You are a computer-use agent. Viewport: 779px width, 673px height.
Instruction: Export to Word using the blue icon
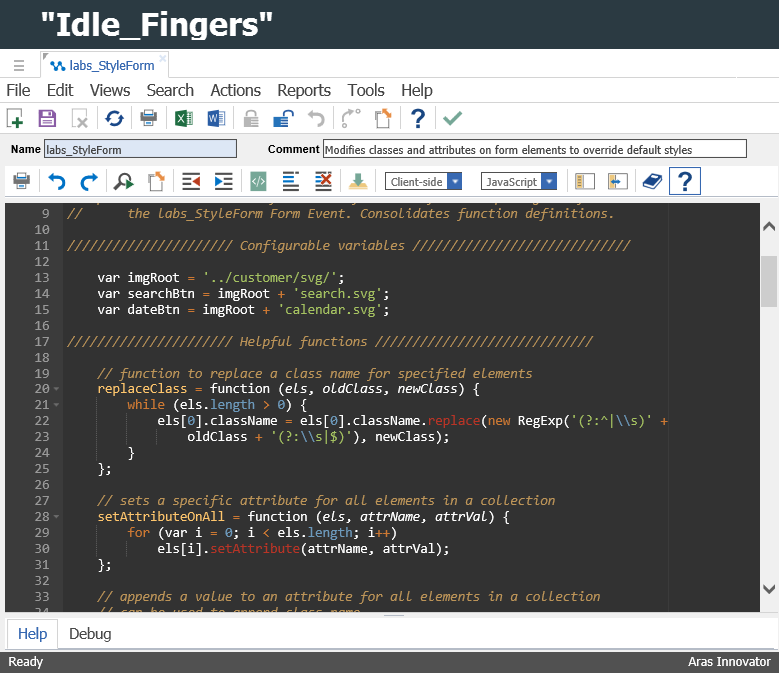click(216, 119)
